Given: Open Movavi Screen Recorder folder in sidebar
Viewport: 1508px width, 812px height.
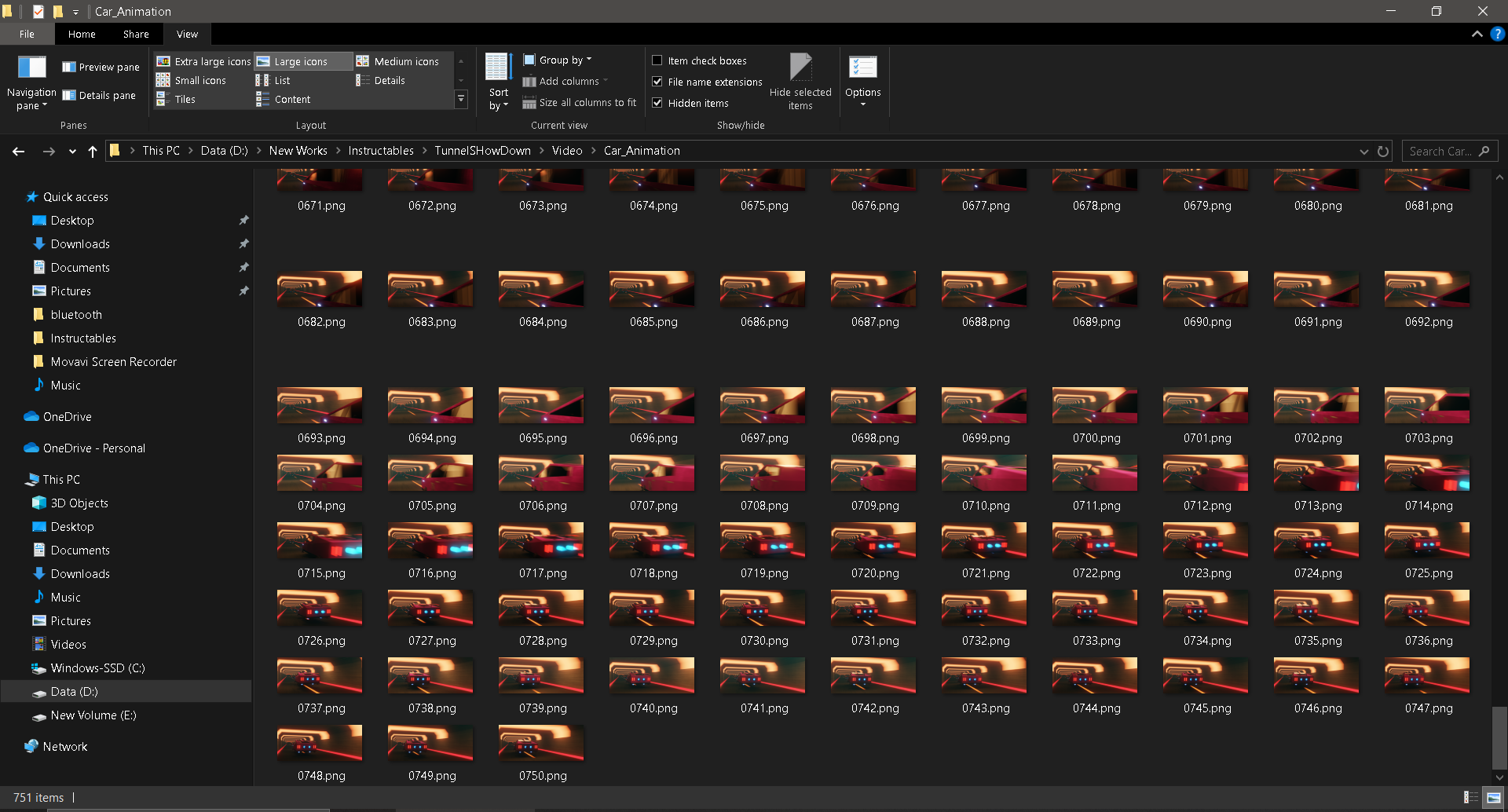Looking at the screenshot, I should [x=114, y=362].
